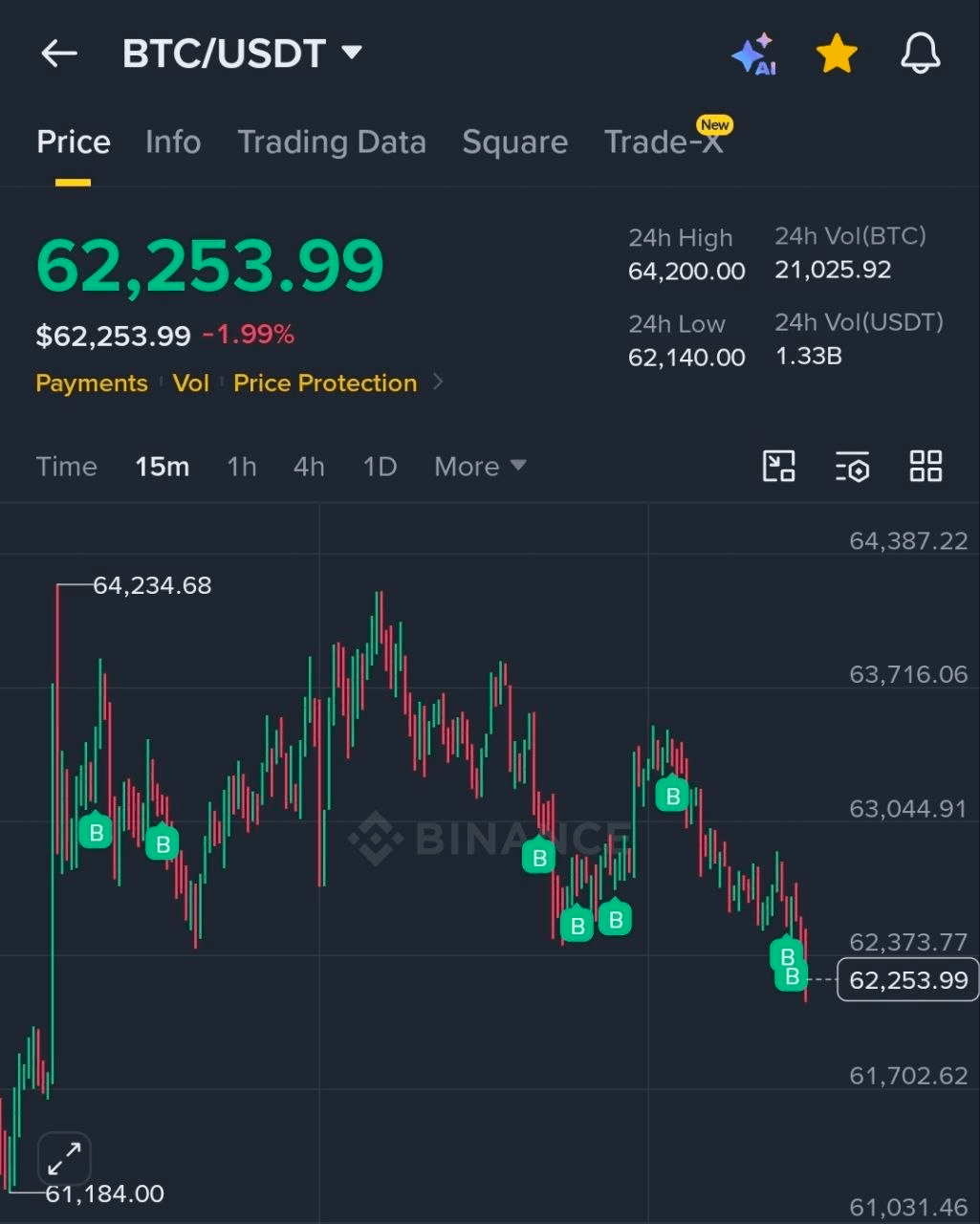Open the Trading Data tab
The height and width of the screenshot is (1224, 980).
(332, 142)
